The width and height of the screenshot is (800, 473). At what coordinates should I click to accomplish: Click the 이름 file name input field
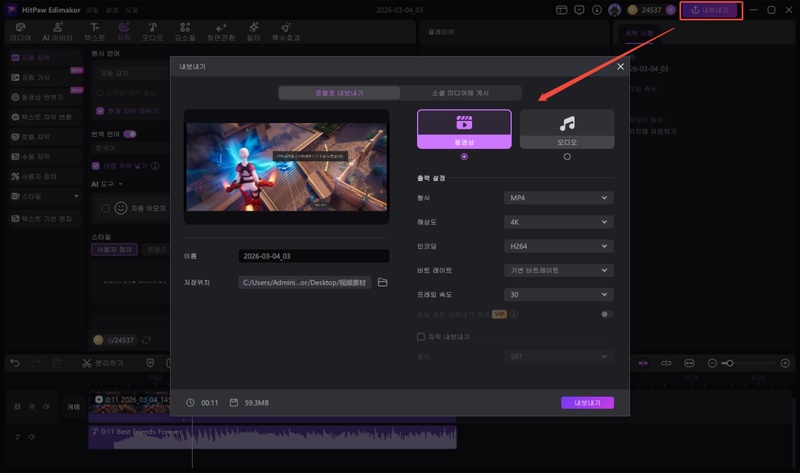pyautogui.click(x=305, y=257)
